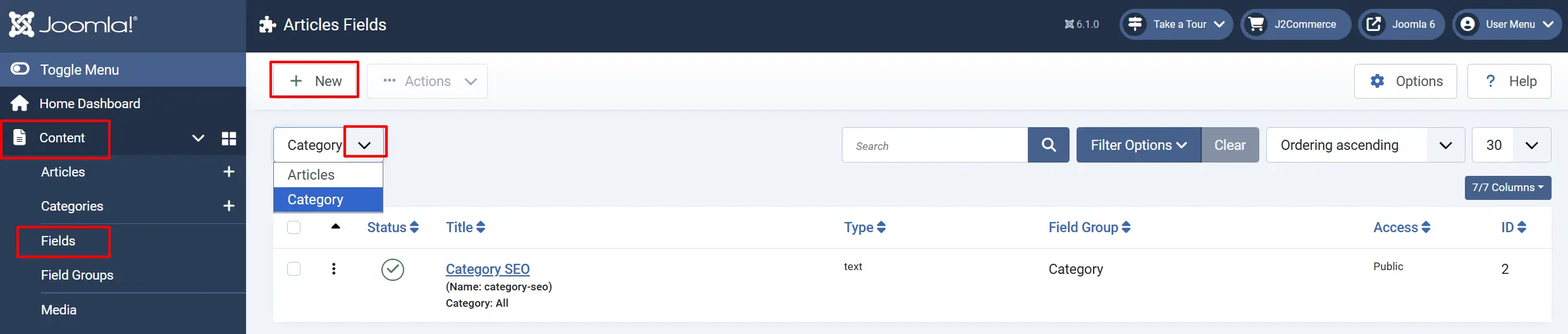The width and height of the screenshot is (1568, 334).
Task: Choose Articles from the context list
Action: tap(328, 175)
